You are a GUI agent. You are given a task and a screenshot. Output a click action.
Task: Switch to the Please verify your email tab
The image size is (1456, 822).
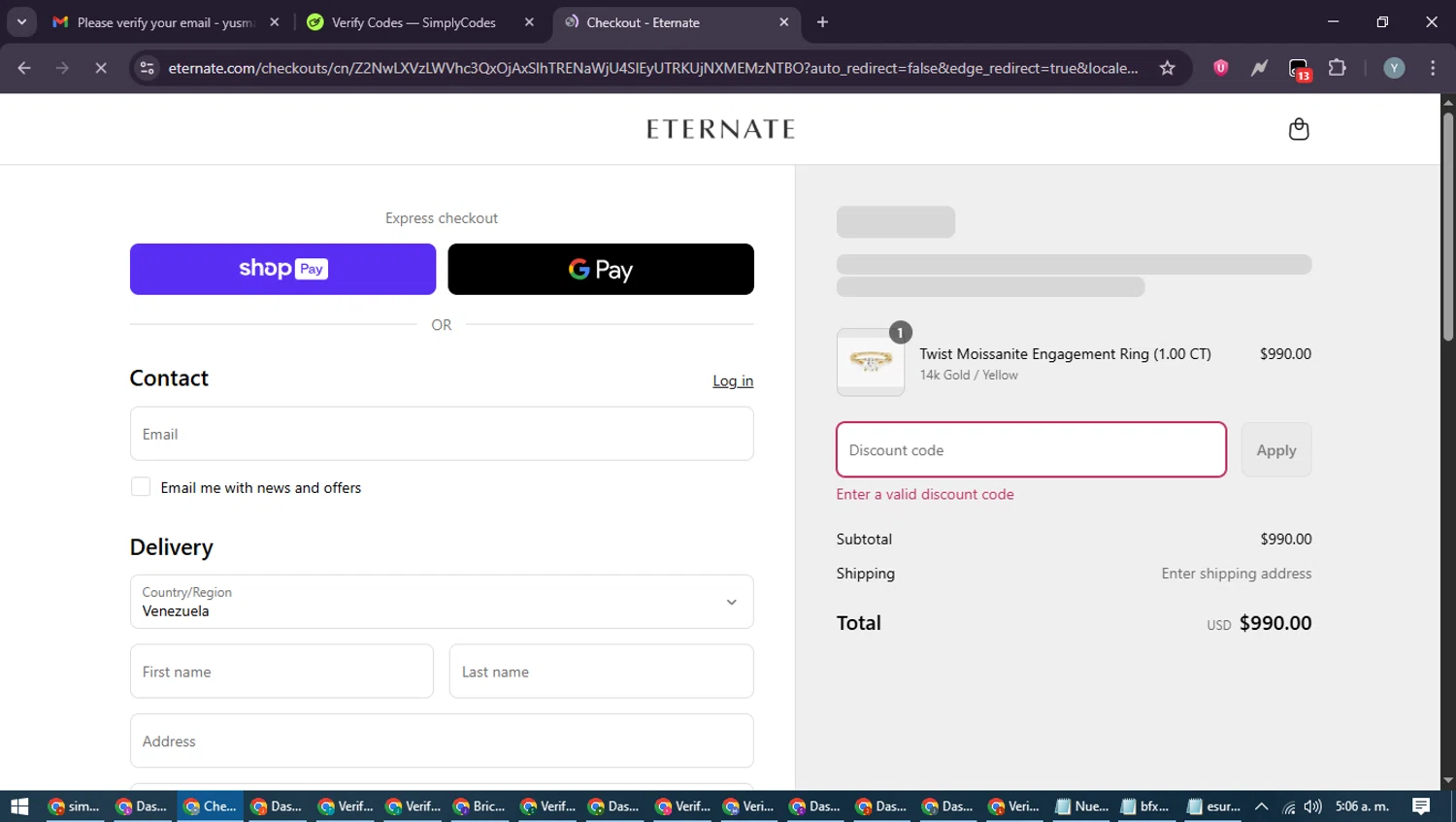(165, 22)
